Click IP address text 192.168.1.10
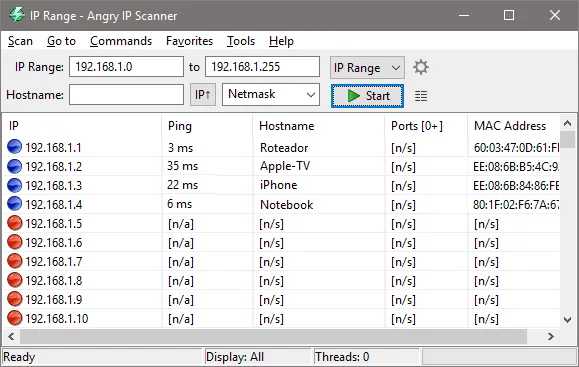 point(57,319)
